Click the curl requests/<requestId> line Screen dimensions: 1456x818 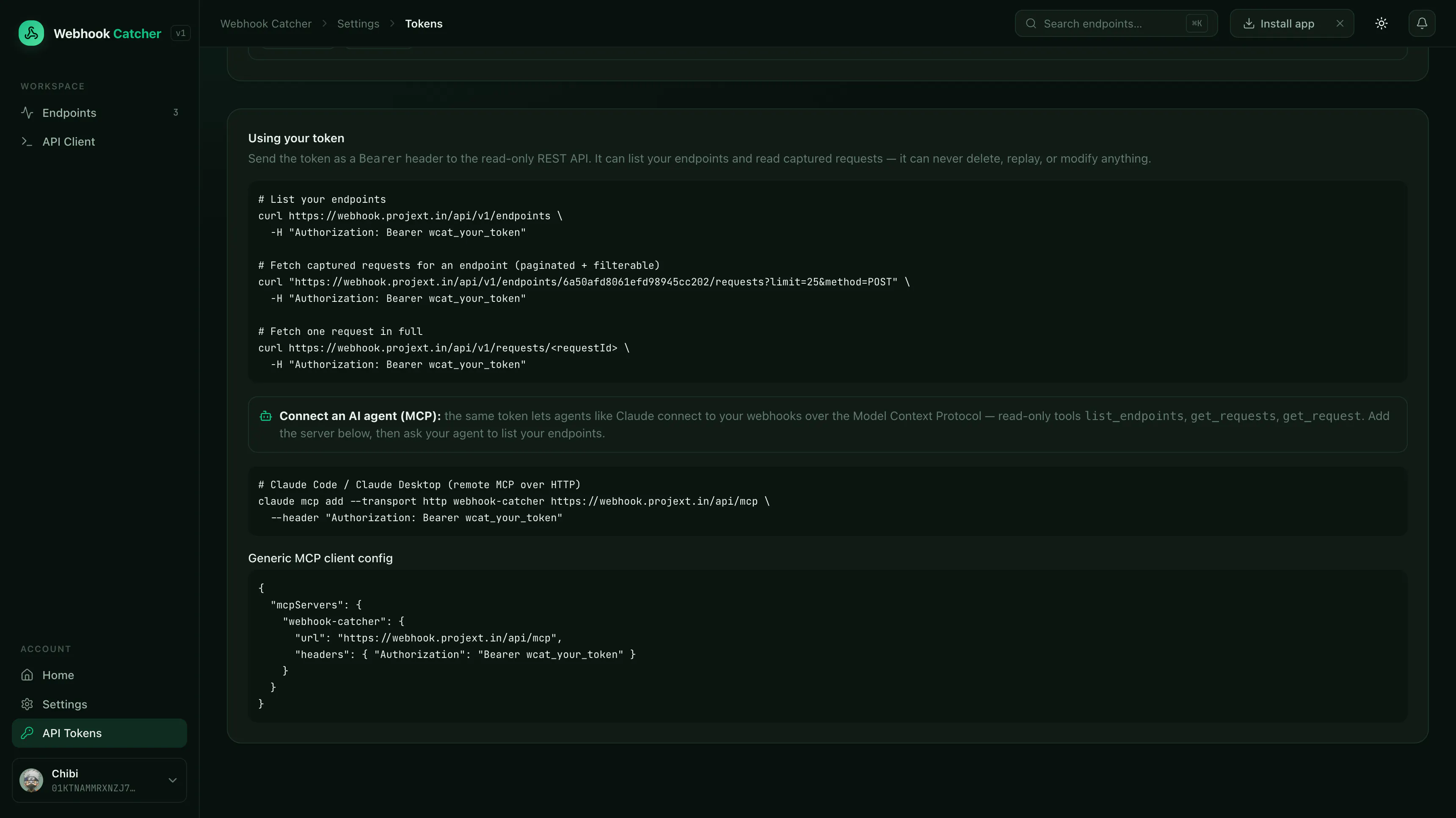point(444,348)
